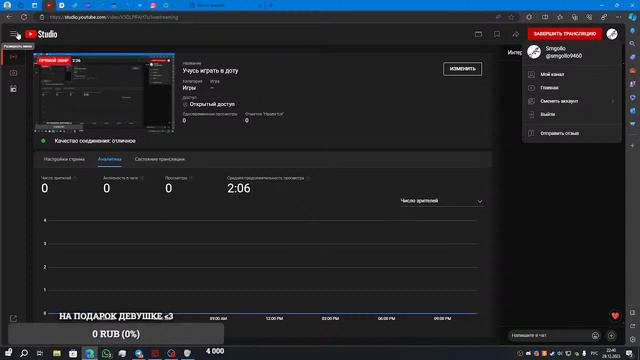The image size is (640, 360).
Task: Open the Windows Start menu
Action: pos(8,353)
